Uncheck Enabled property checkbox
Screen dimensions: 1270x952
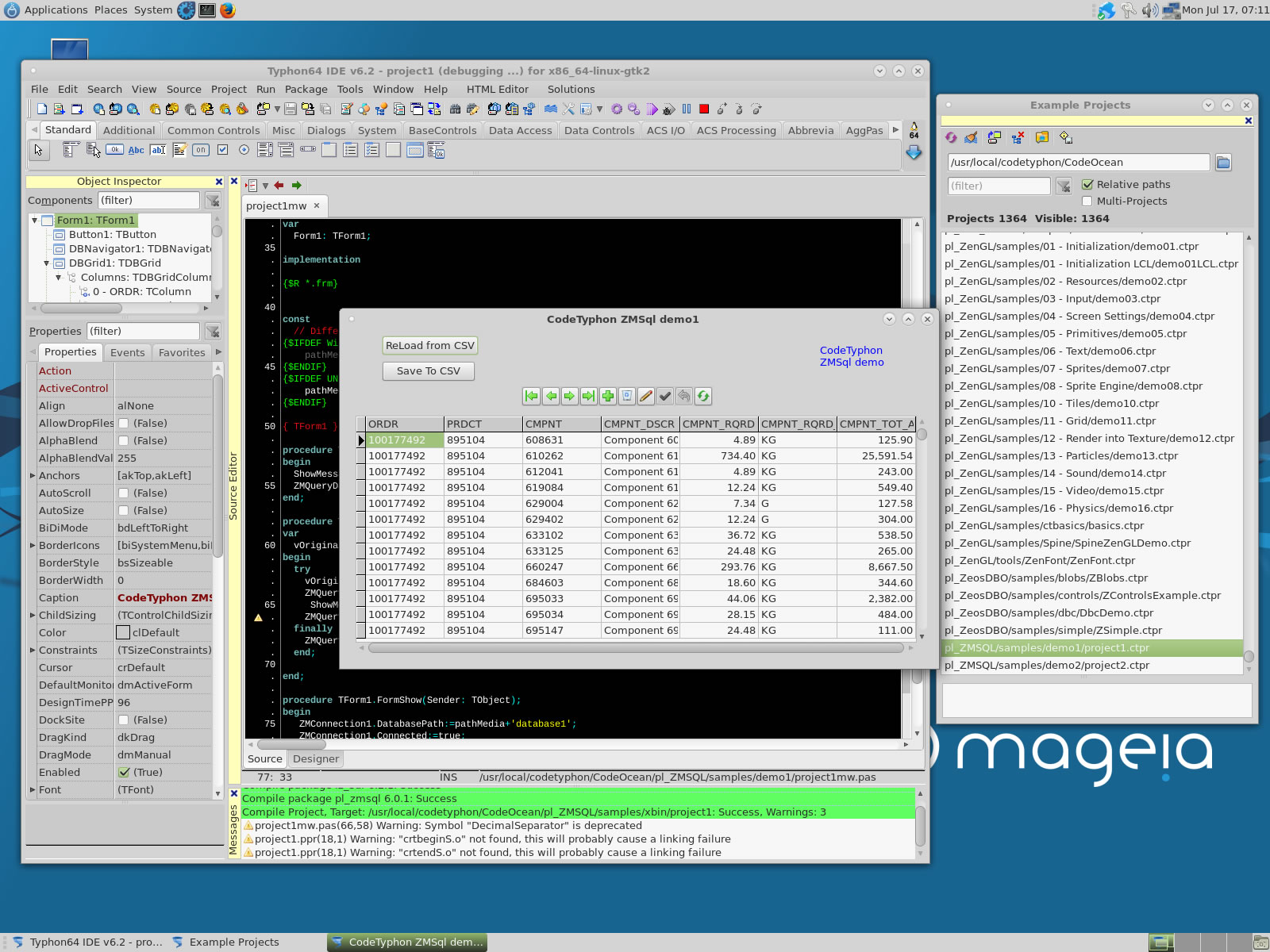pyautogui.click(x=124, y=772)
